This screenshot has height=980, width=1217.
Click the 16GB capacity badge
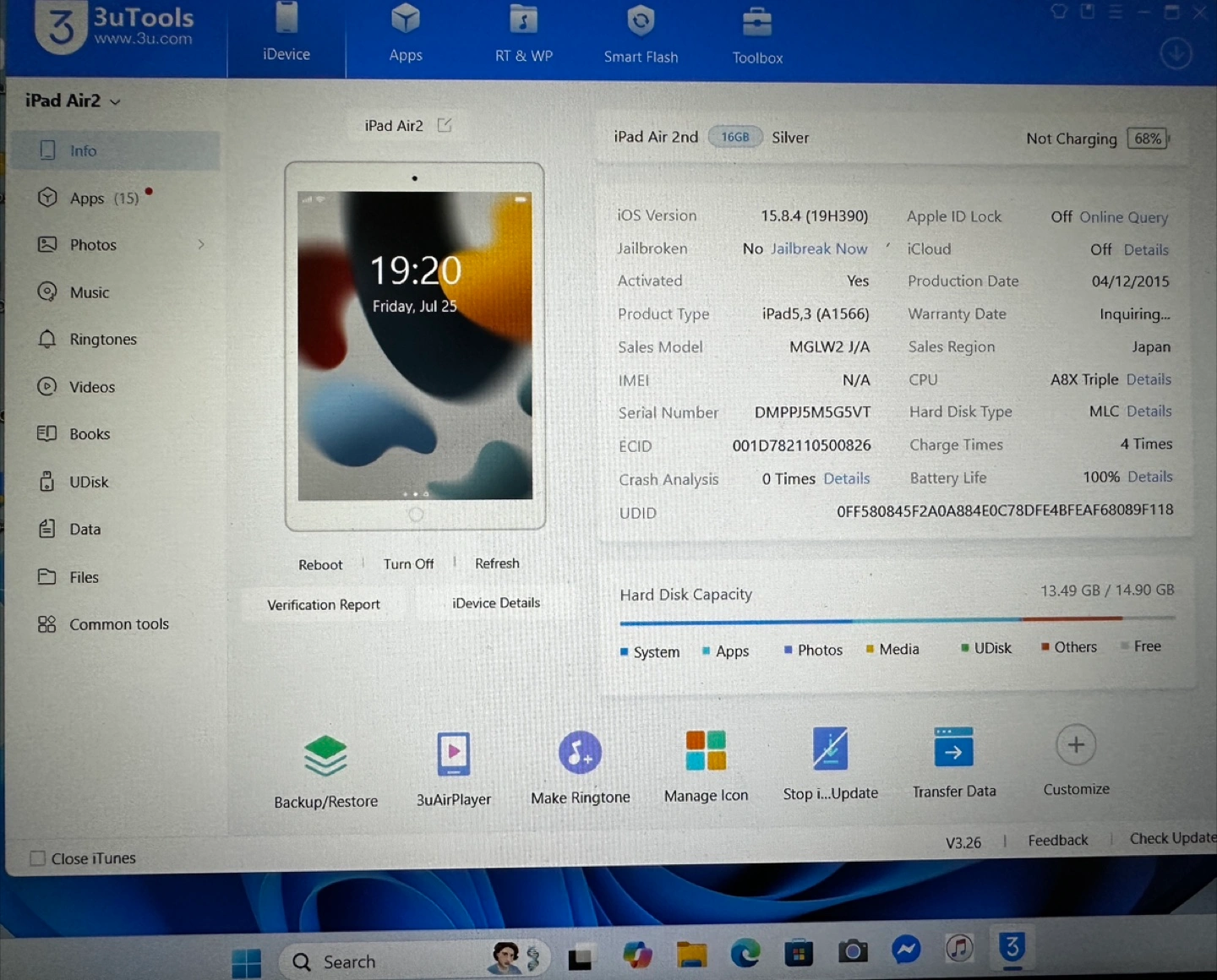734,137
